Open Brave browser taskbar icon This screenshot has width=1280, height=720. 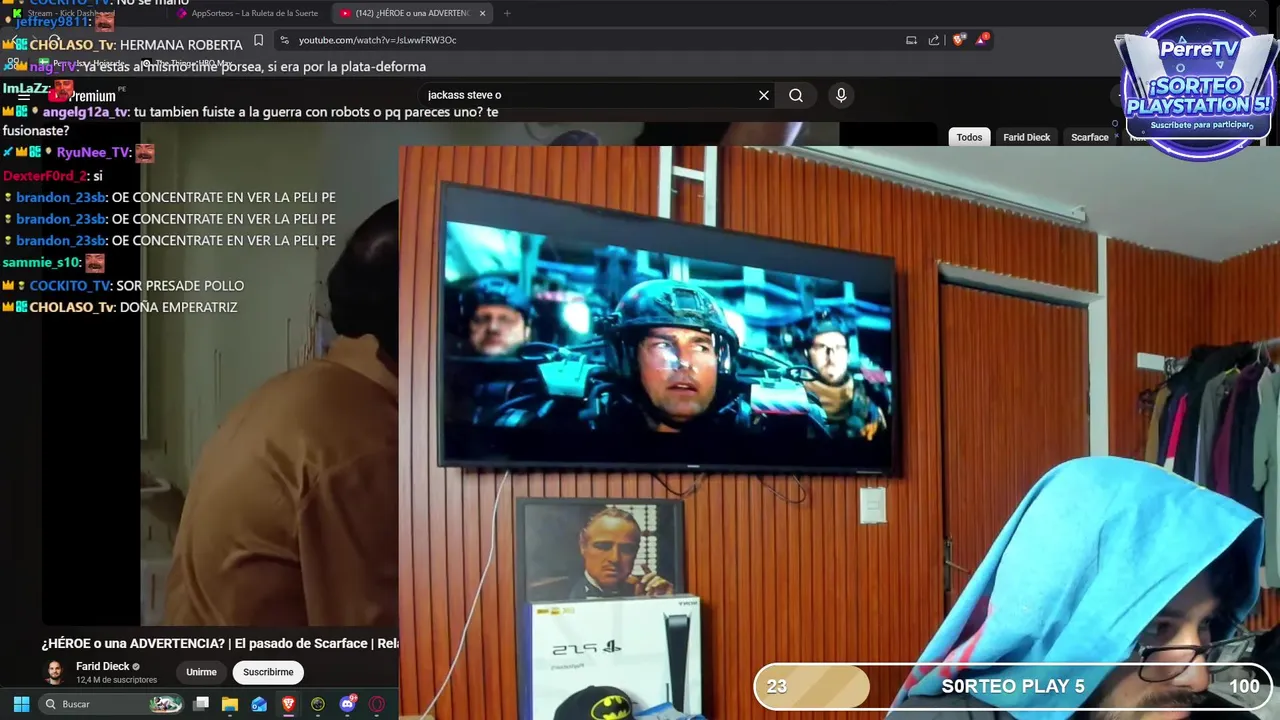[289, 704]
